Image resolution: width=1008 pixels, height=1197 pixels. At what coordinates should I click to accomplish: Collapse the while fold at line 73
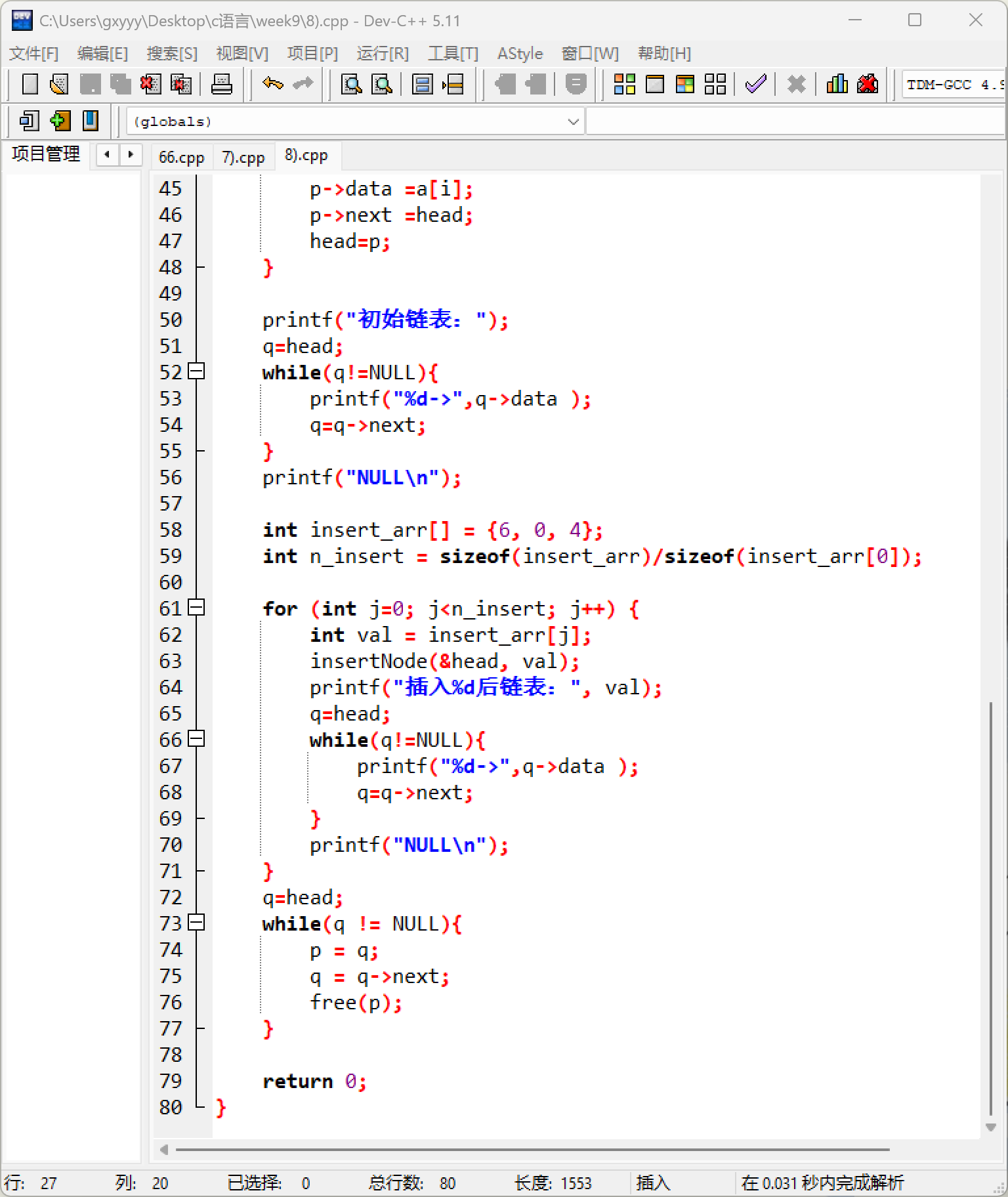point(196,923)
